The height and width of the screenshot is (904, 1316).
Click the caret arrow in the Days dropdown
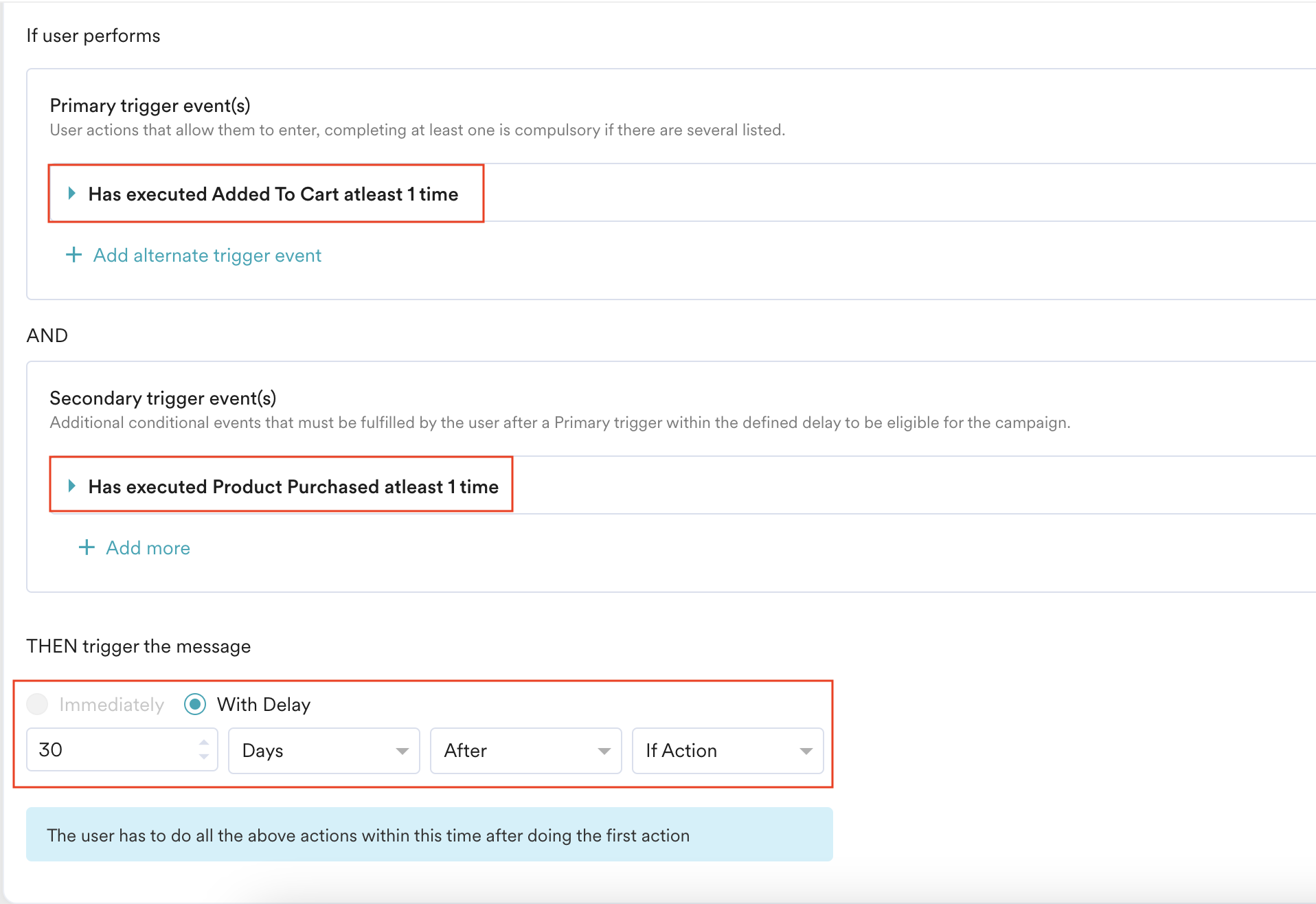tap(402, 752)
